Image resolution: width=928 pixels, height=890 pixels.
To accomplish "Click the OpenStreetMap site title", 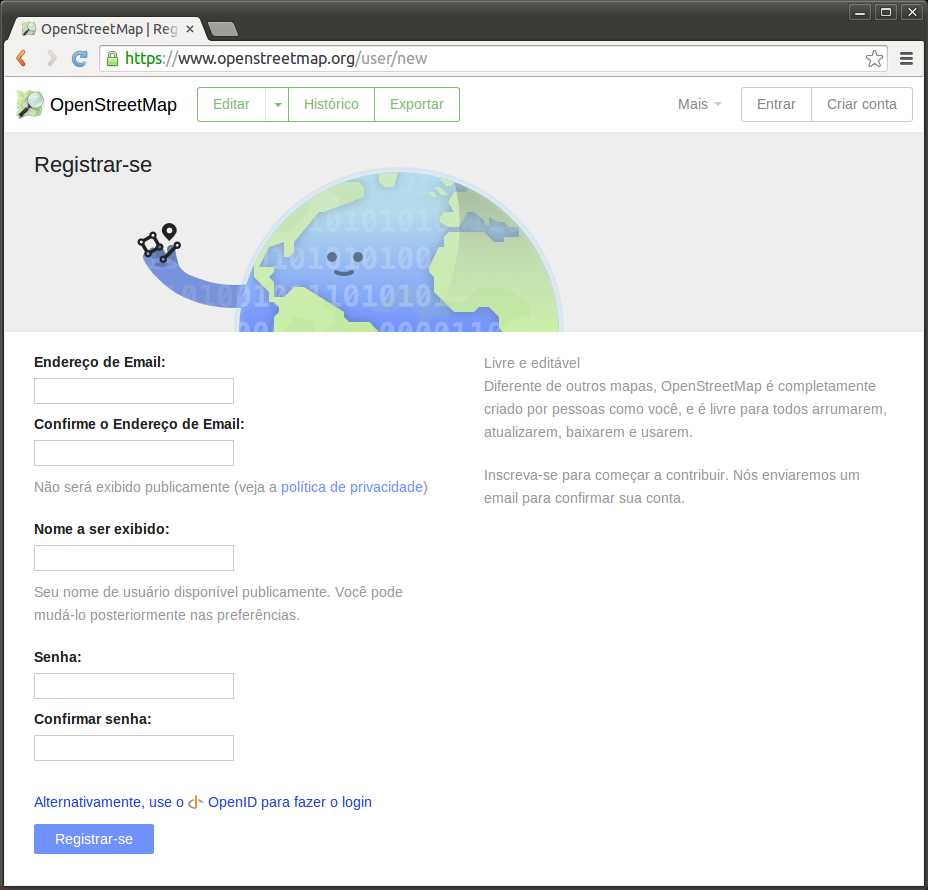I will pos(113,105).
